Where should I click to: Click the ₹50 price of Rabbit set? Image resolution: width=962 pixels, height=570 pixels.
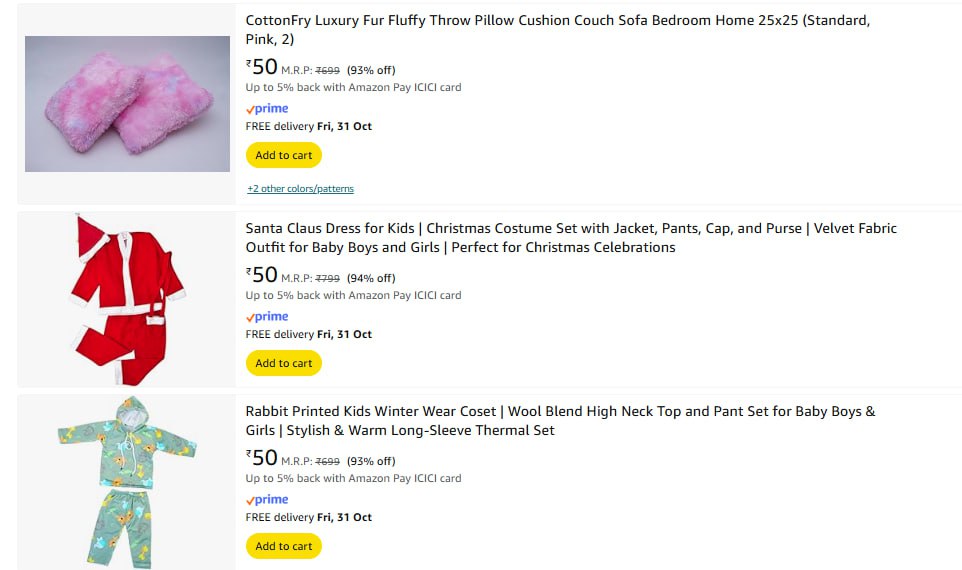click(262, 458)
